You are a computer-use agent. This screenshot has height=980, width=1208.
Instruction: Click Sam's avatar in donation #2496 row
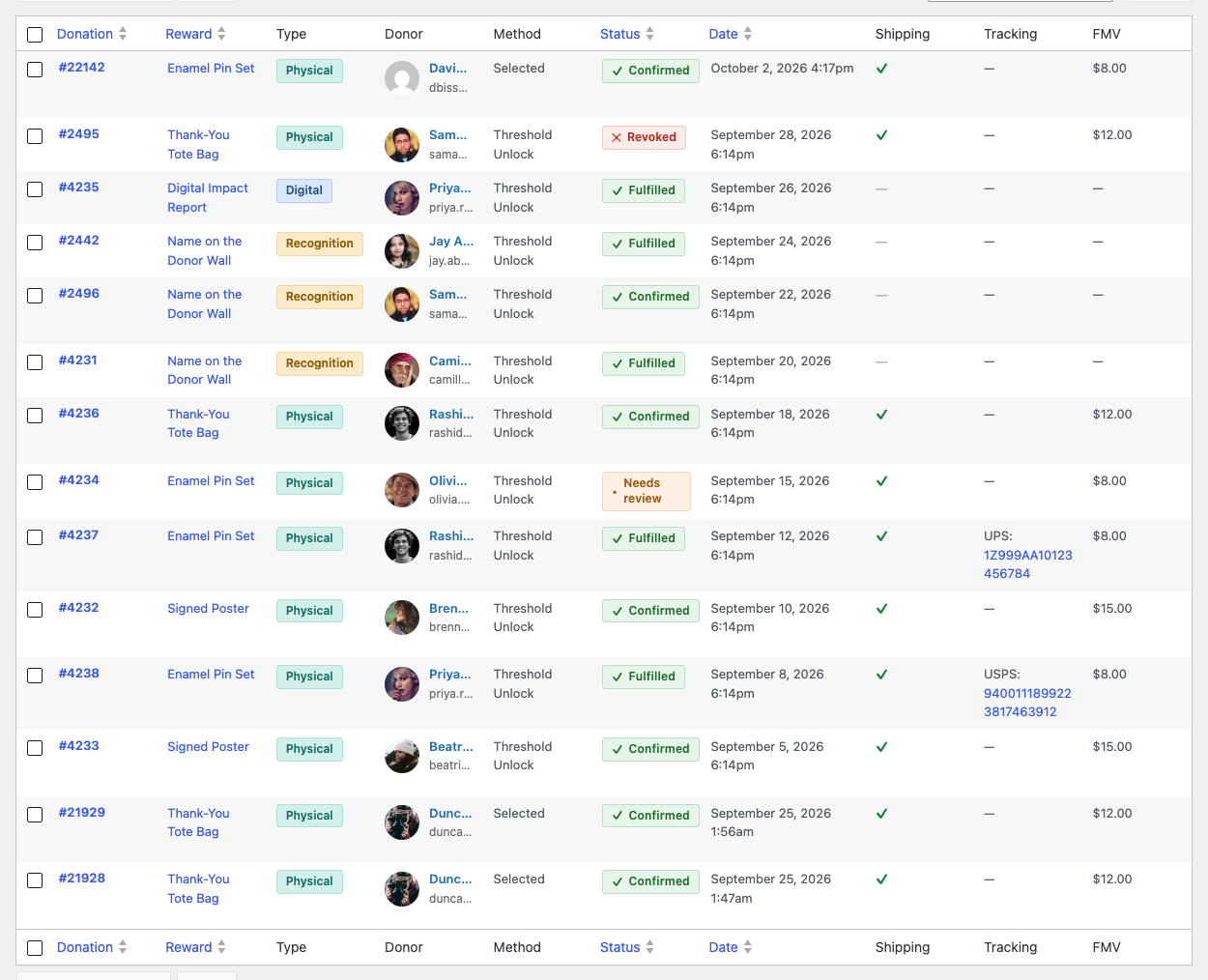pyautogui.click(x=402, y=304)
